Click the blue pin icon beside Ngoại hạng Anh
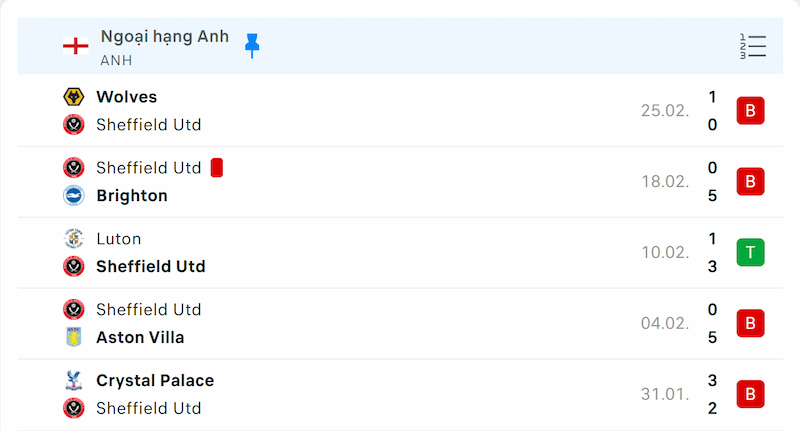Screen dimensions: 800x431 click(x=252, y=46)
